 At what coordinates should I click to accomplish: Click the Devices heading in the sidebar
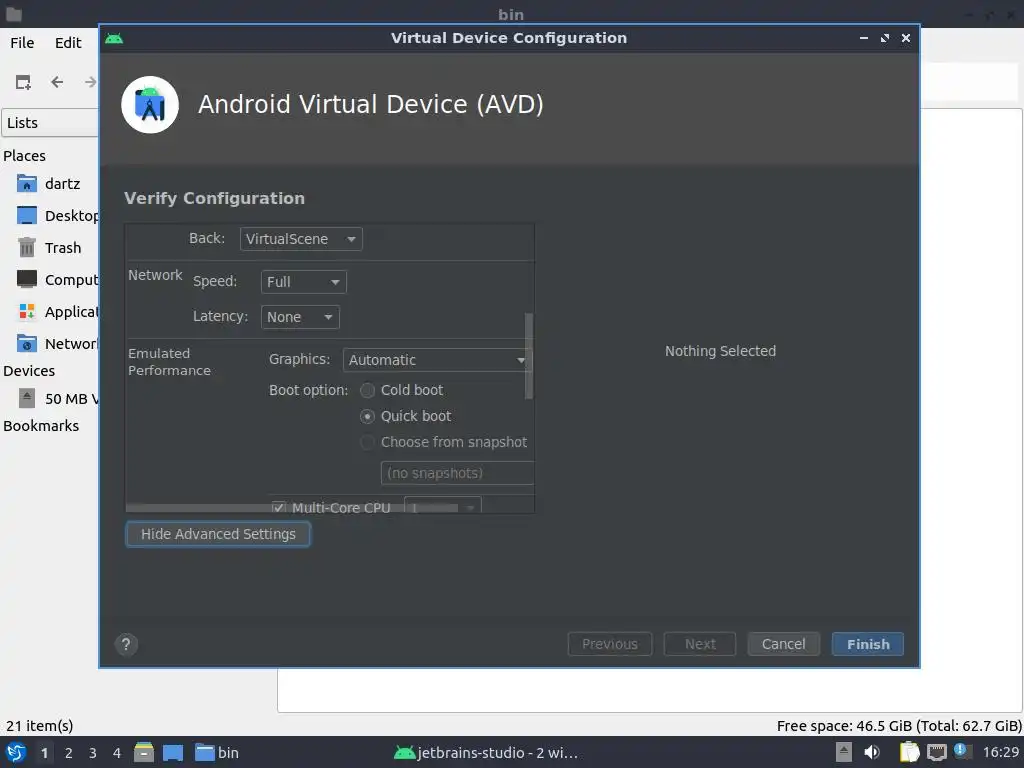(x=29, y=371)
